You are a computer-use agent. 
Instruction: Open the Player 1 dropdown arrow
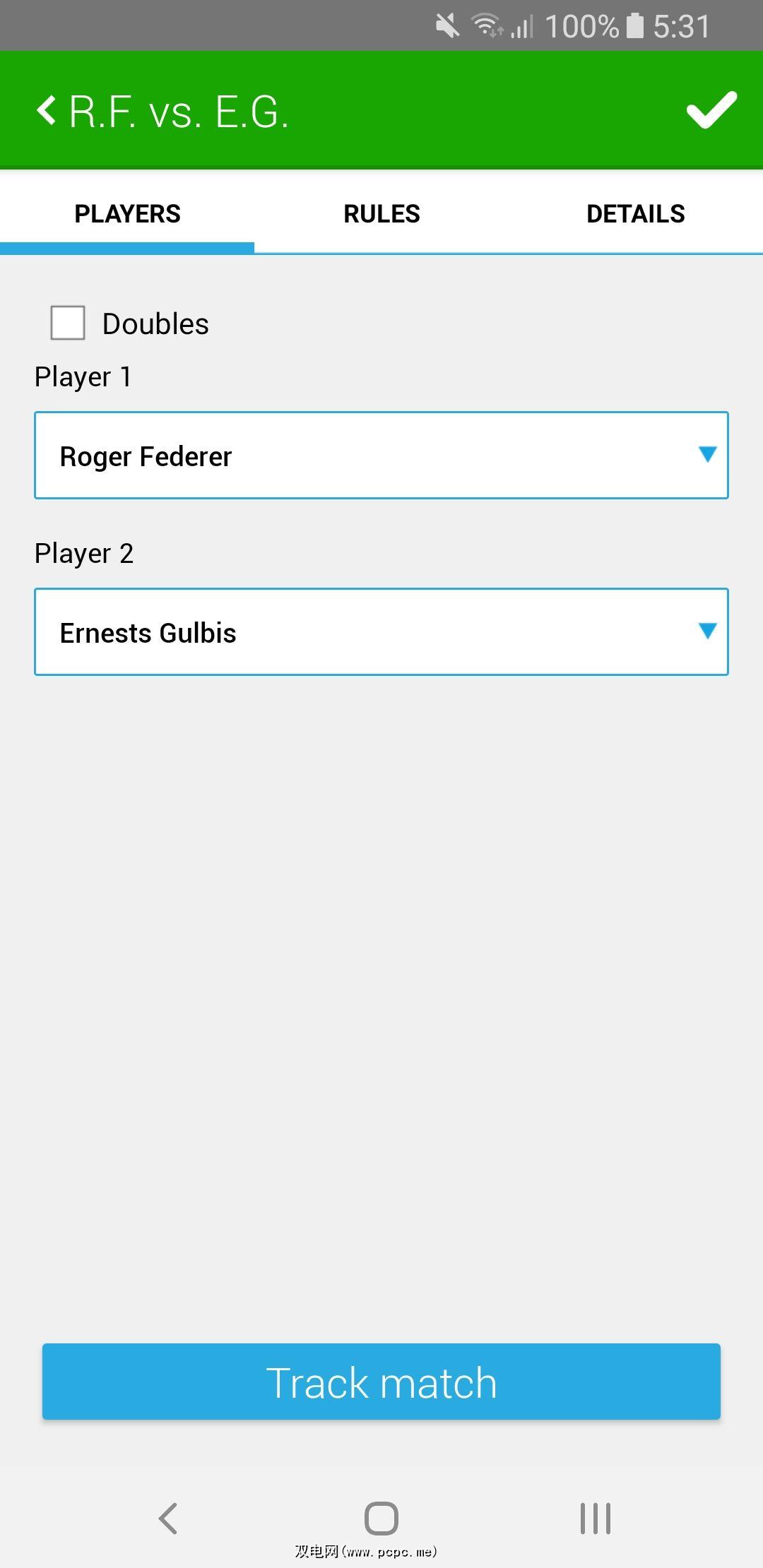(707, 454)
